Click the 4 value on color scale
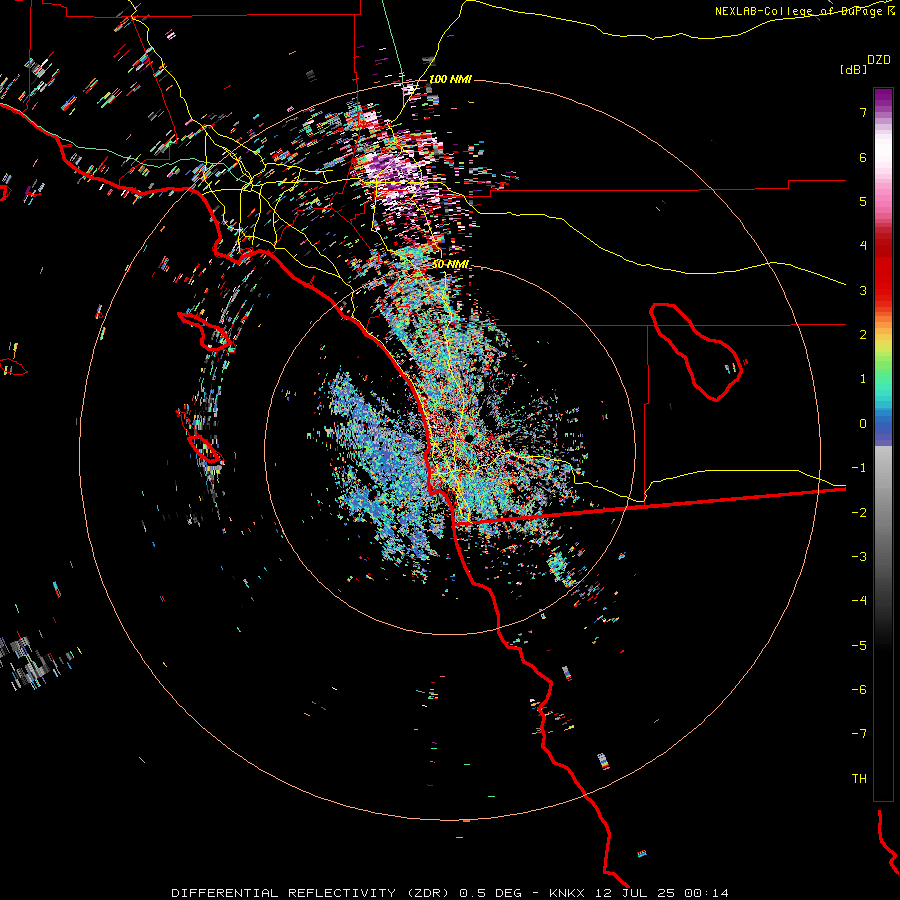Image resolution: width=900 pixels, height=900 pixels. [x=863, y=246]
